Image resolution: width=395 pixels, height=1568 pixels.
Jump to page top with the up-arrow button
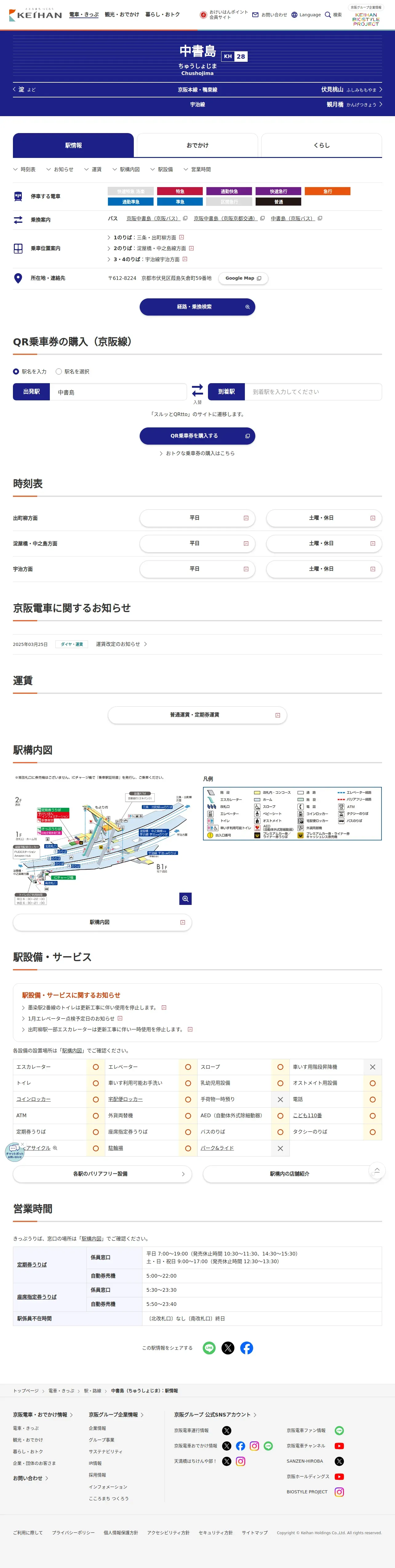(x=377, y=1170)
